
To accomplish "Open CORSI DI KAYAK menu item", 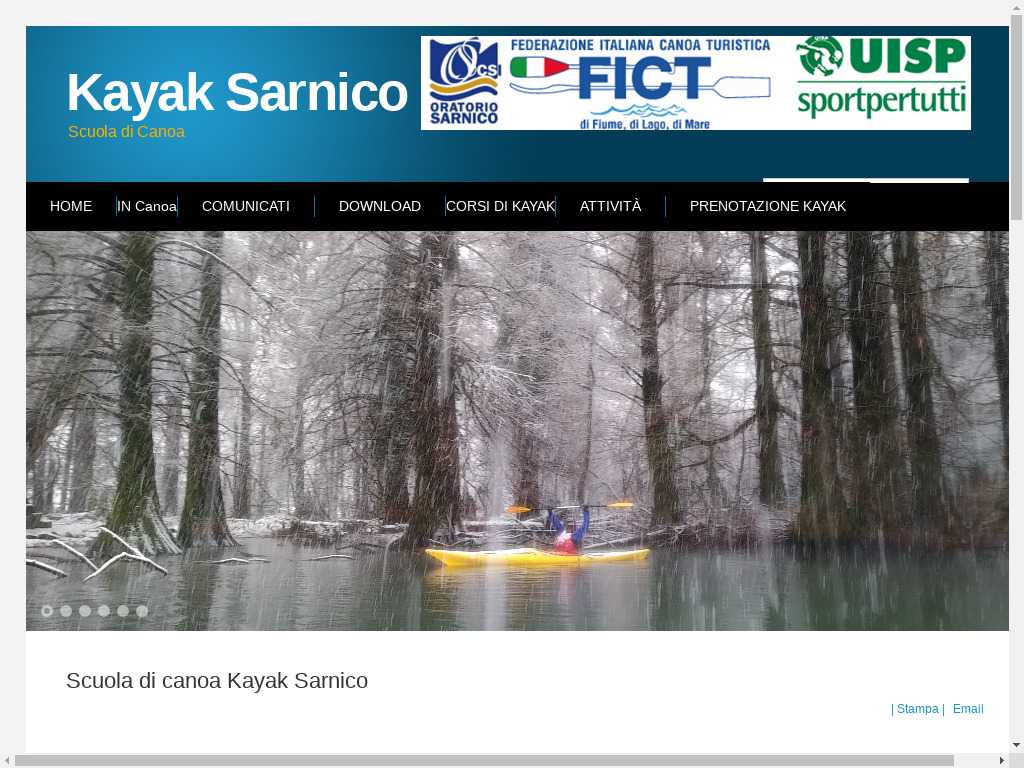I will tap(500, 206).
